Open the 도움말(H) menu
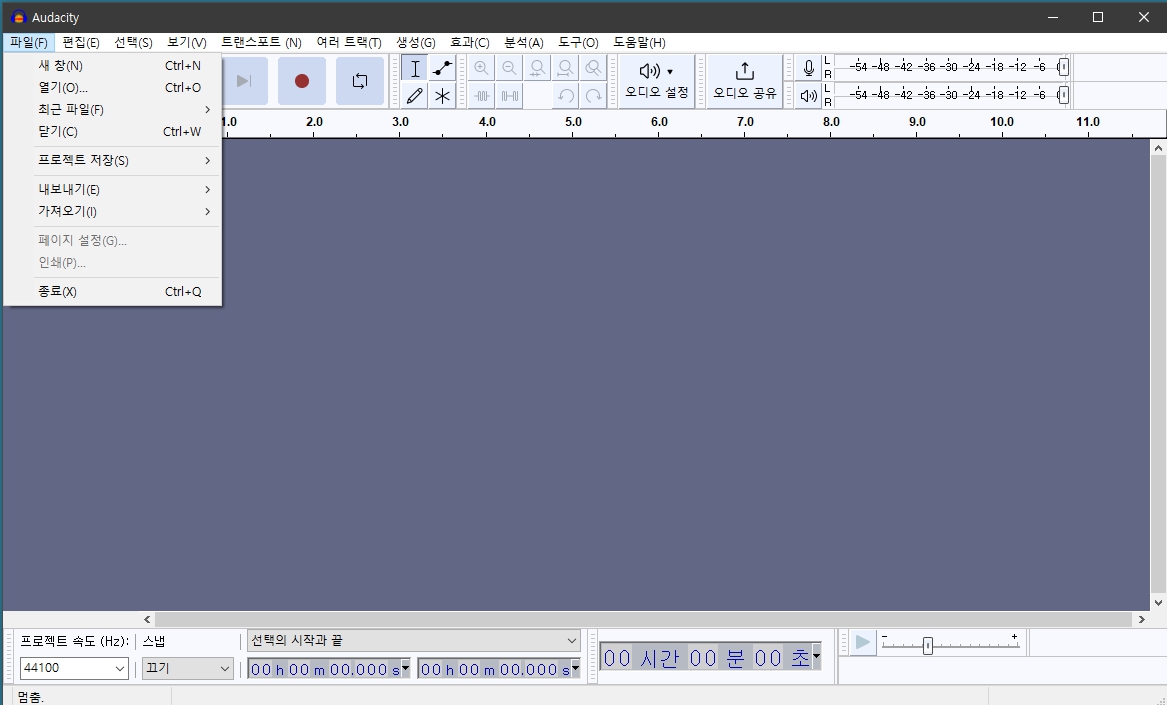The height and width of the screenshot is (705, 1167). pos(639,42)
